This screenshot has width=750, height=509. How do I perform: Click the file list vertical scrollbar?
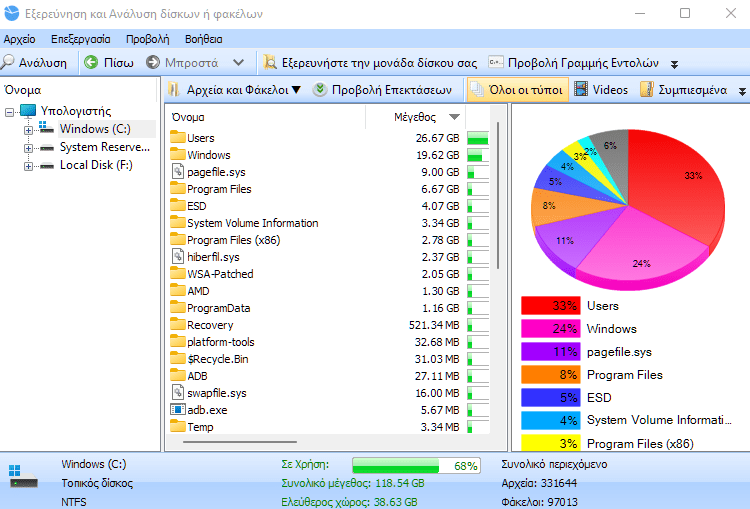(498, 195)
